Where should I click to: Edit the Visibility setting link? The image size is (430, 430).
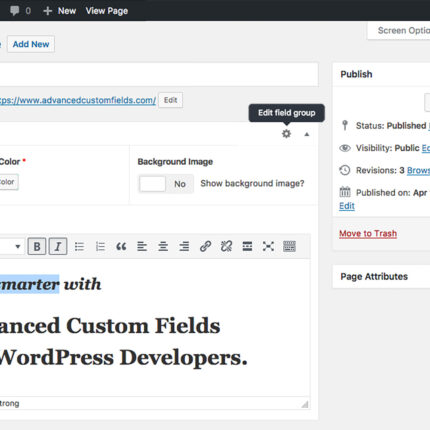click(x=426, y=148)
